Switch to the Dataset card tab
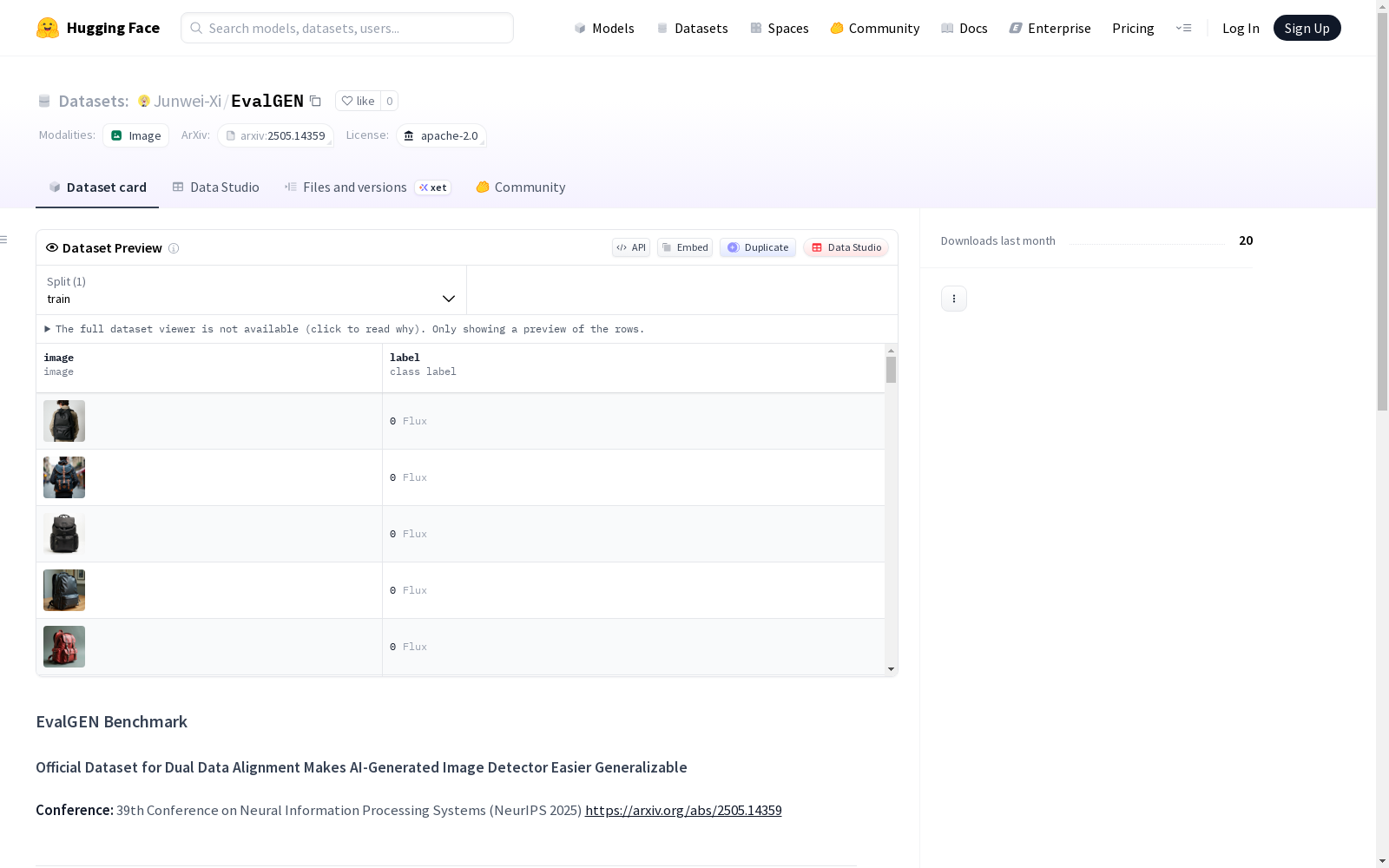Viewport: 1389px width, 868px height. (x=97, y=187)
